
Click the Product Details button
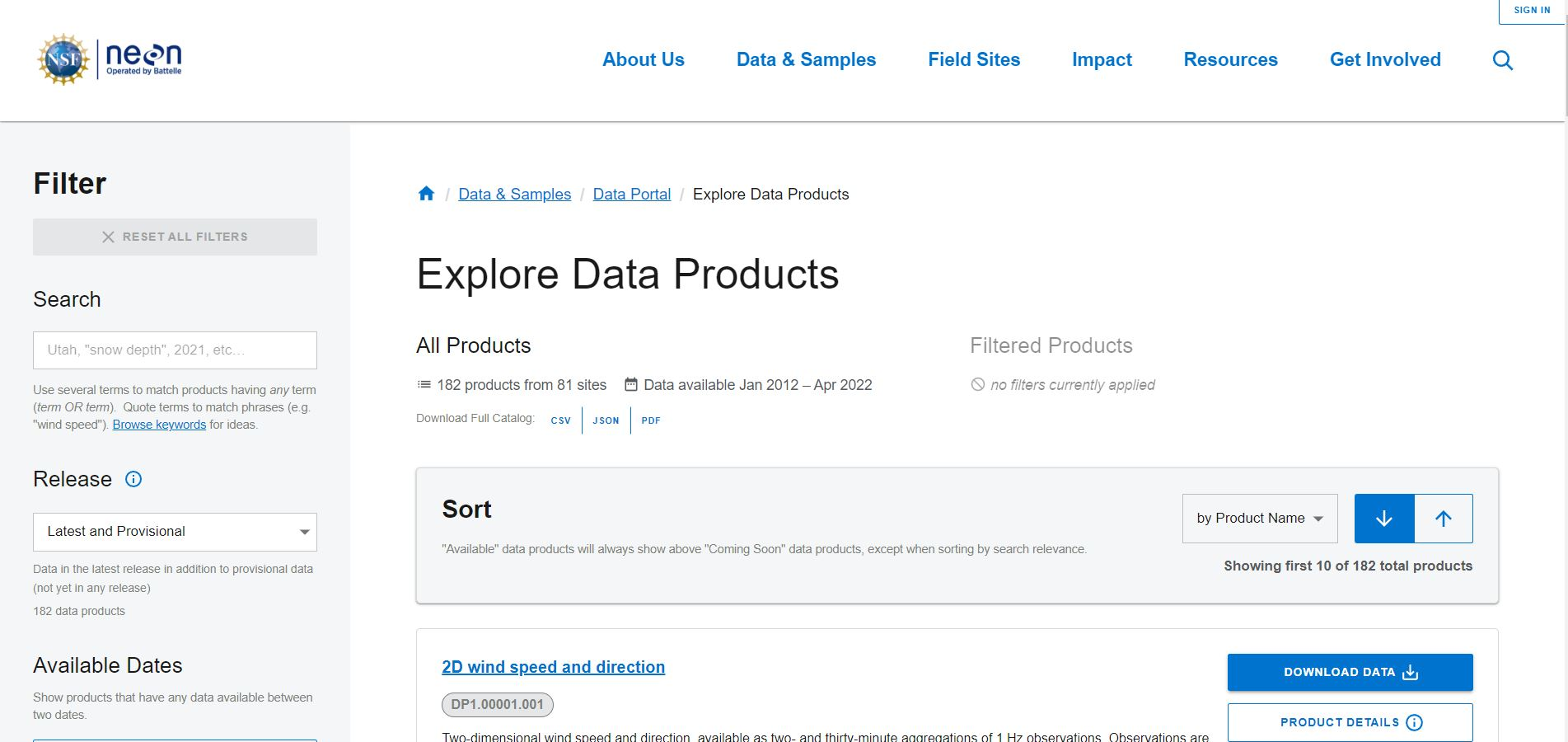[x=1350, y=722]
